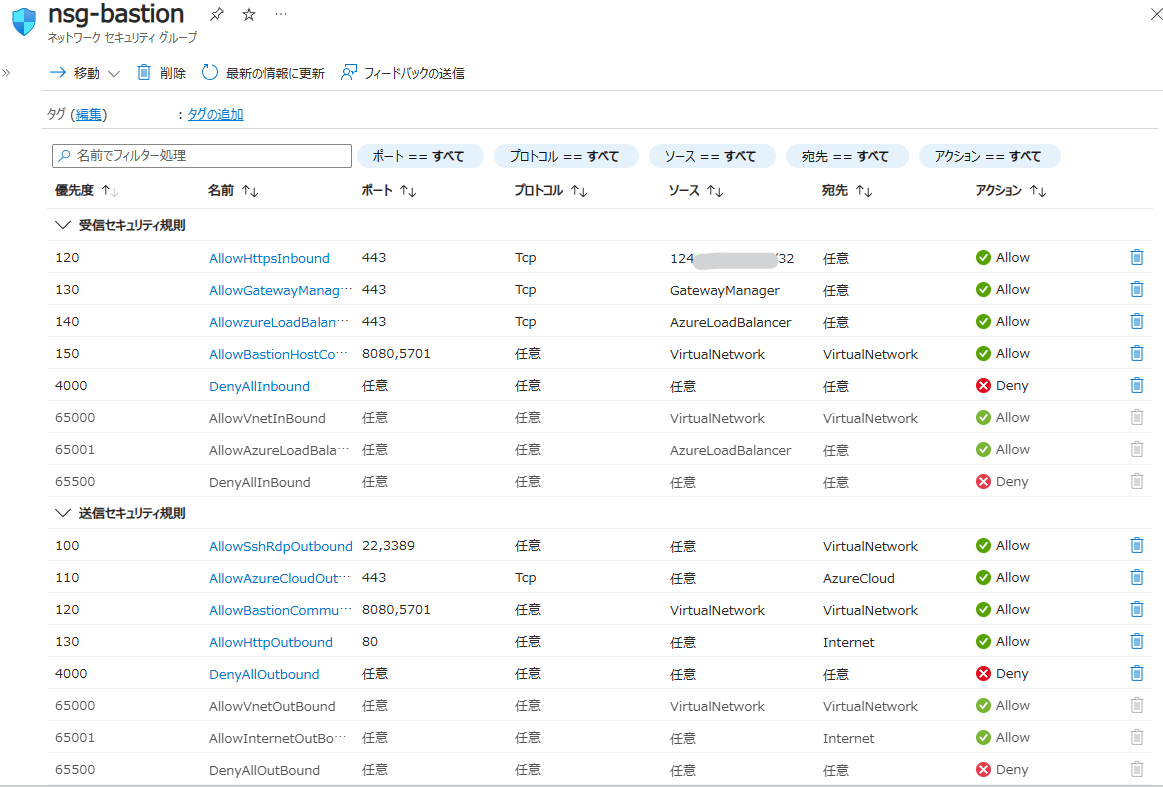Close the nsg-bastion blade
1163x787 pixels.
[x=1156, y=14]
